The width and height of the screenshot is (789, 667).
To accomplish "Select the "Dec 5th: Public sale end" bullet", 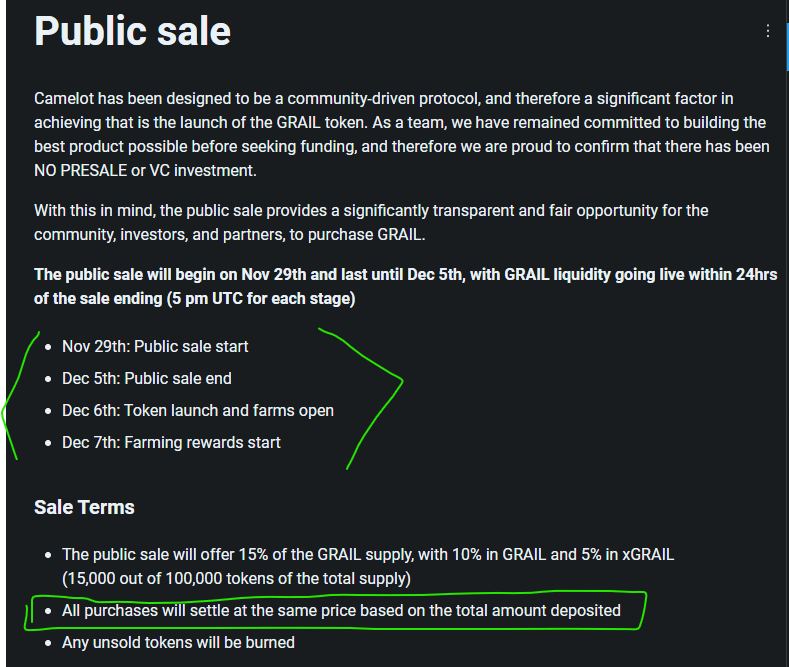I will (x=146, y=378).
